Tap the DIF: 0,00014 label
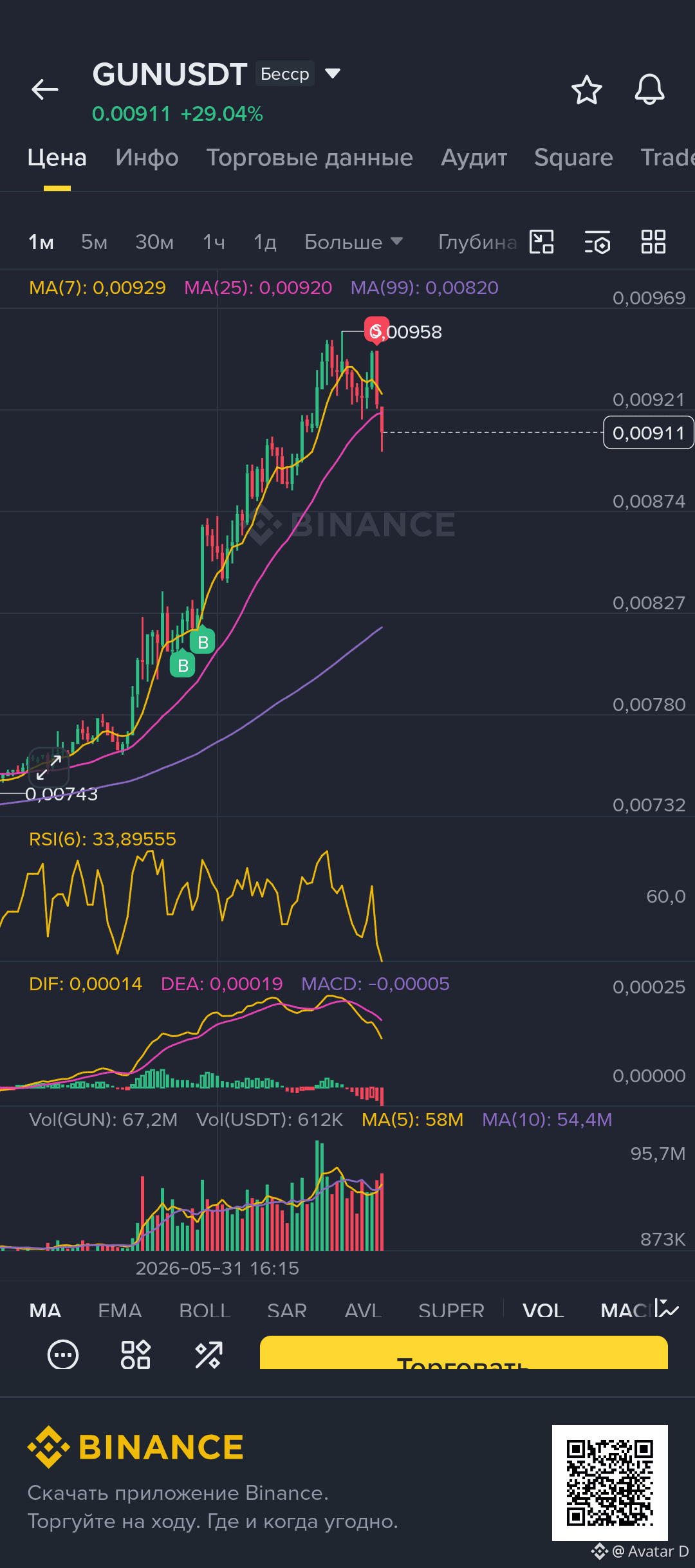 click(x=86, y=984)
